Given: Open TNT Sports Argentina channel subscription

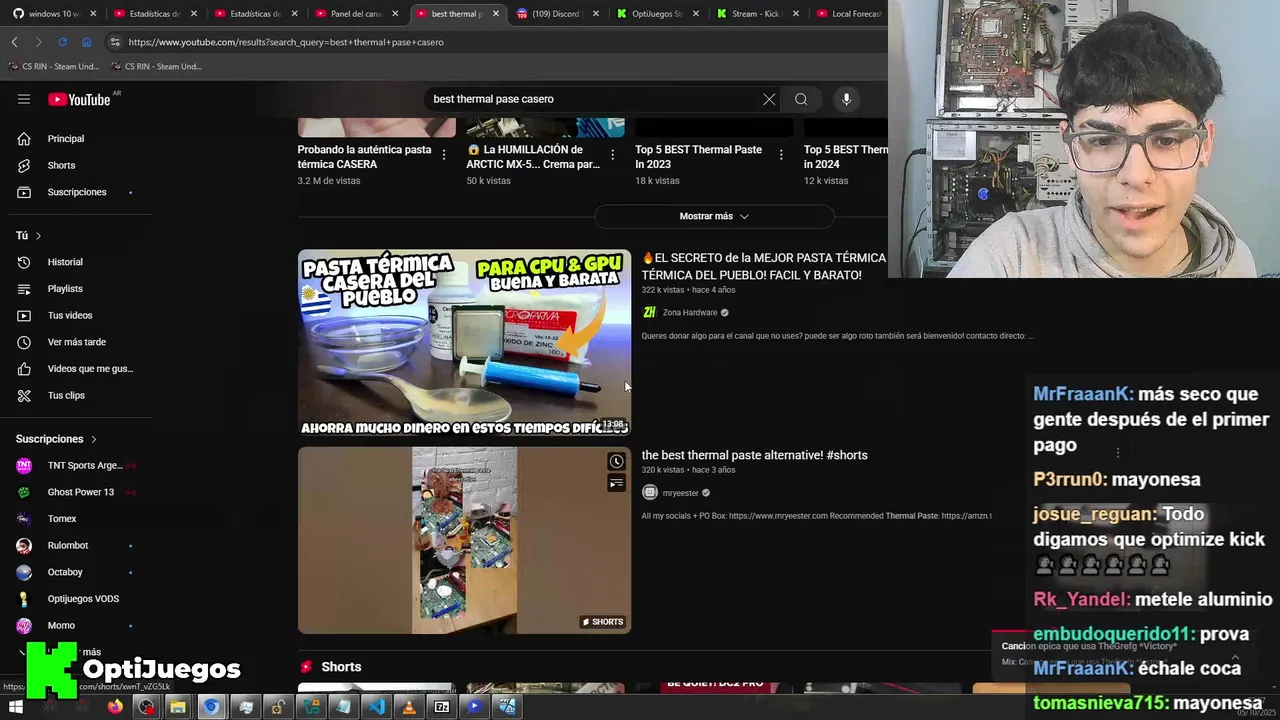Looking at the screenshot, I should [x=85, y=465].
